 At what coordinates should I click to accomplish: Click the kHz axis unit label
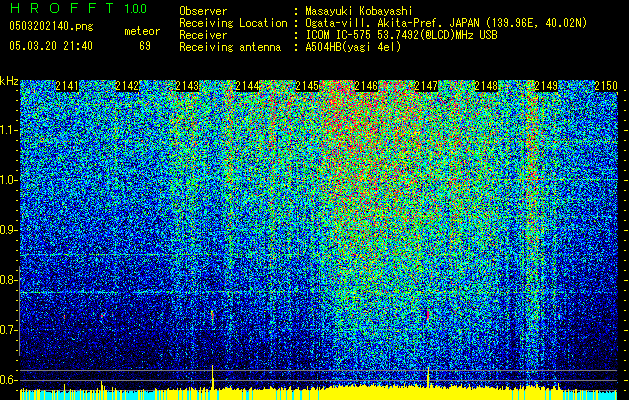tap(9, 81)
